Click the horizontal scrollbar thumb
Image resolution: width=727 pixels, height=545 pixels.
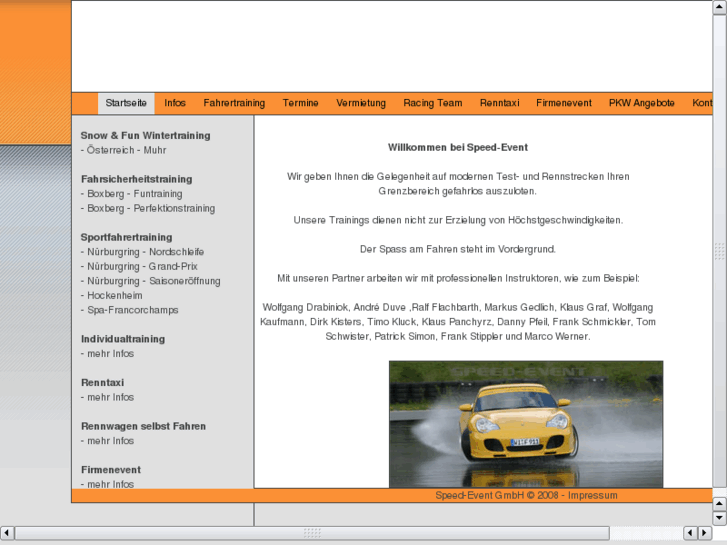(x=312, y=533)
